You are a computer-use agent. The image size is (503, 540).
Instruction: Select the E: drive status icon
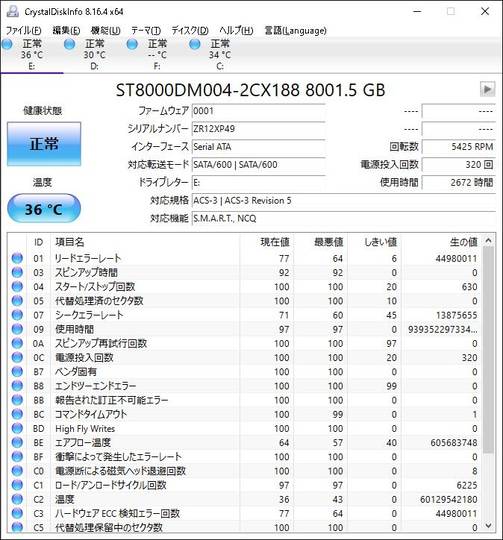[x=7, y=44]
